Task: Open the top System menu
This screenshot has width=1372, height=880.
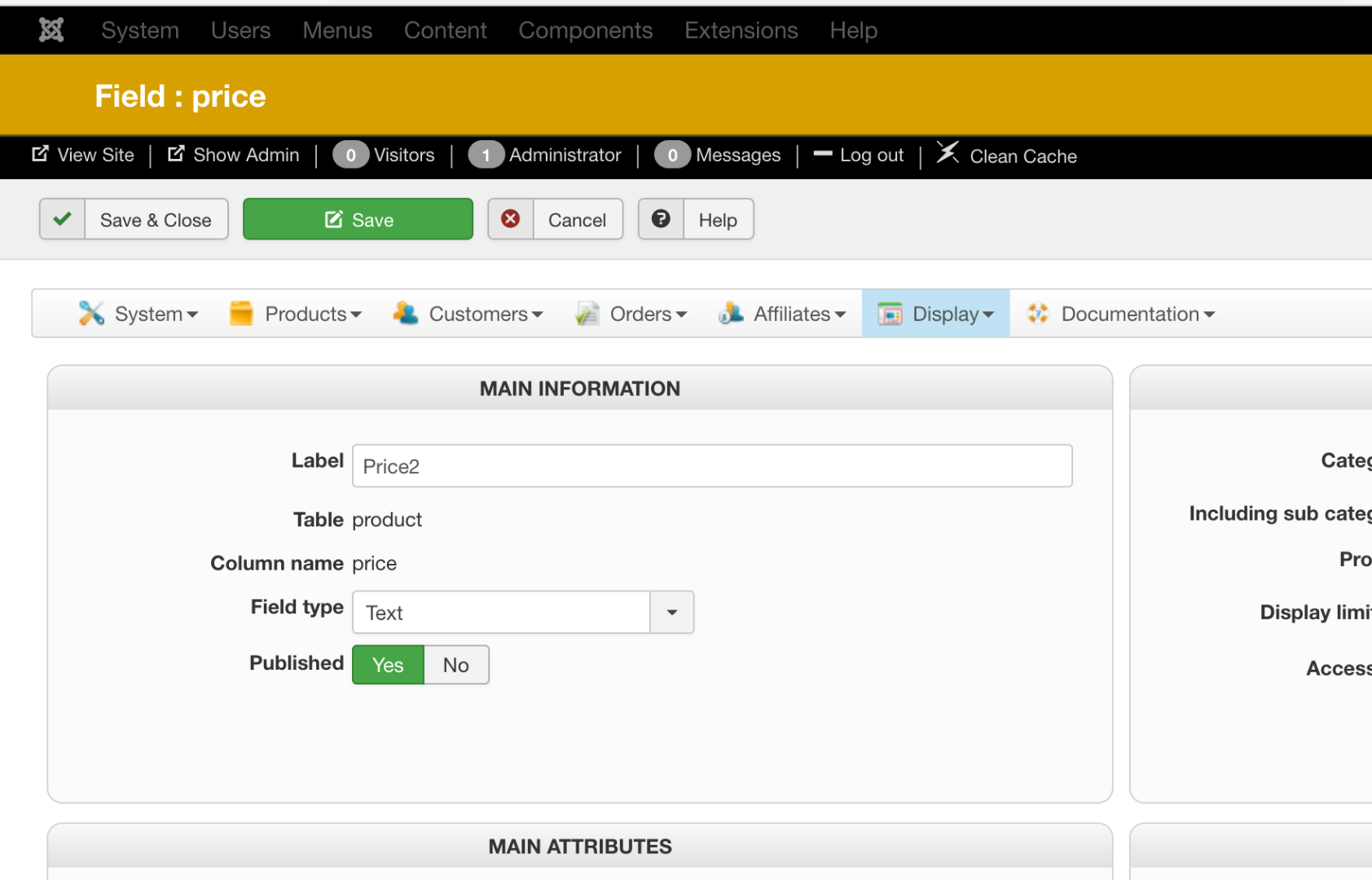Action: click(x=140, y=30)
